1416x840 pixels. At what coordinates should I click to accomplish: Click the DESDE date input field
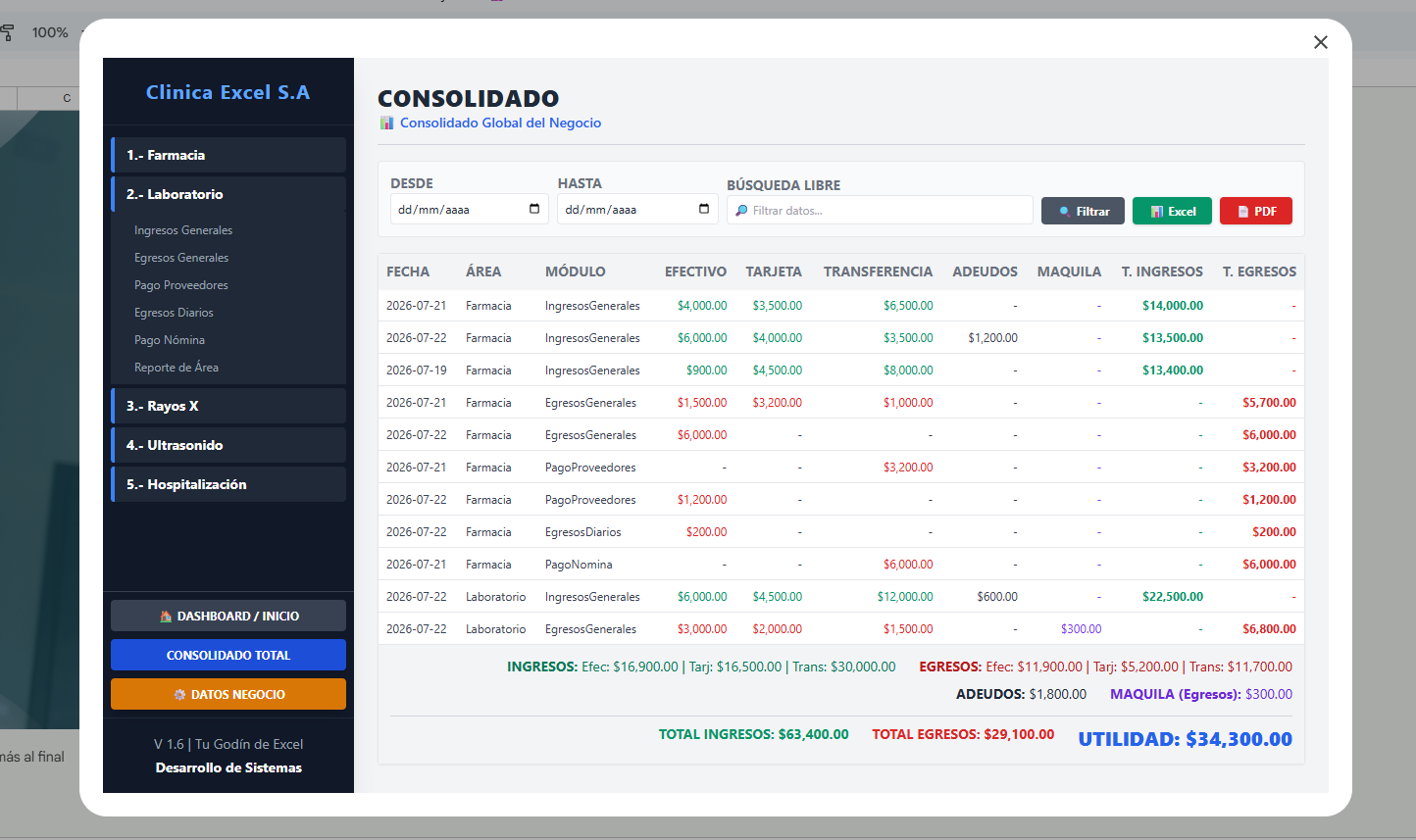pos(470,209)
